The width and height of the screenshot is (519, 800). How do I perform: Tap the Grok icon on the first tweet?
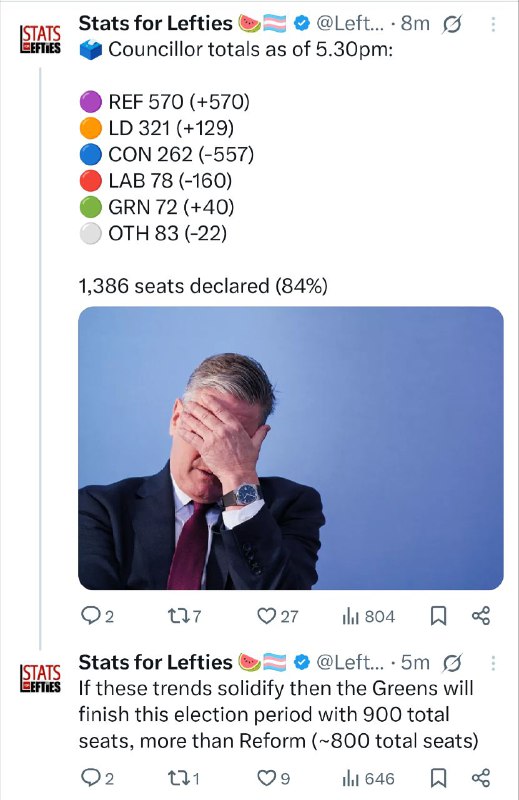click(452, 23)
